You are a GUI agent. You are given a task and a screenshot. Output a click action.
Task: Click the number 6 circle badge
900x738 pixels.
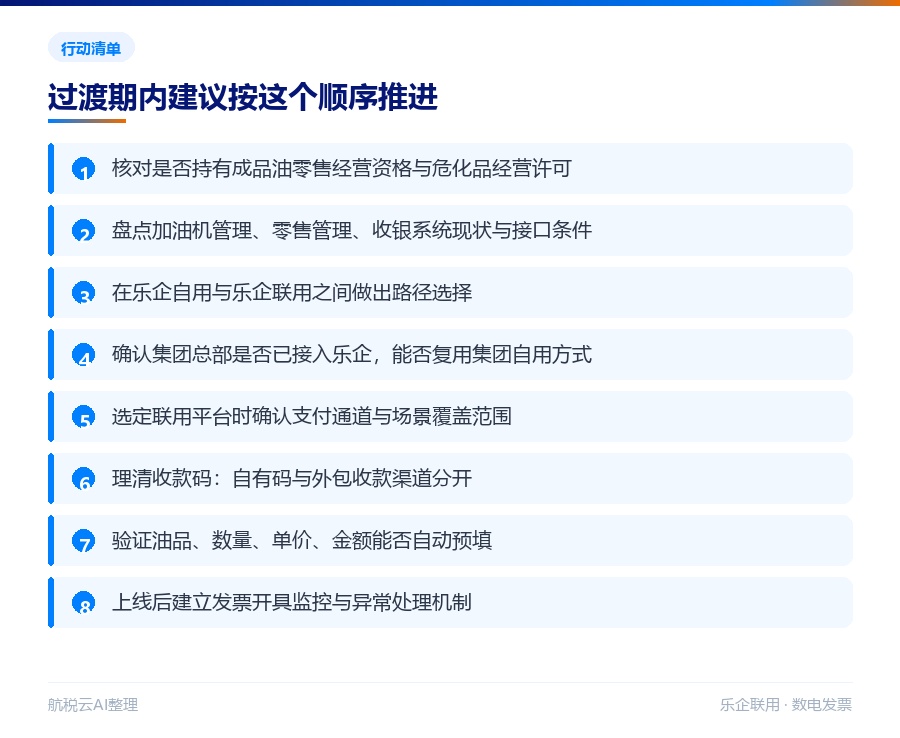click(x=83, y=479)
